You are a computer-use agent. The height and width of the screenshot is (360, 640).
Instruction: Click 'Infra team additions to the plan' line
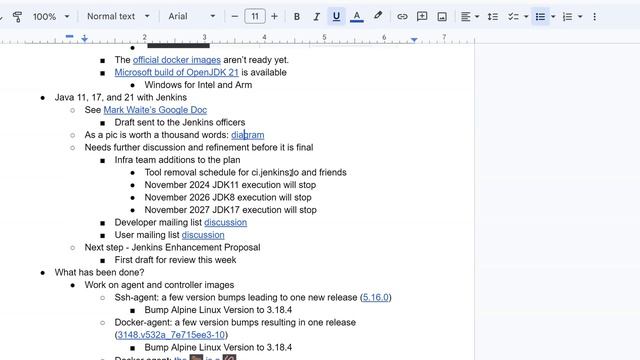[x=177, y=160]
